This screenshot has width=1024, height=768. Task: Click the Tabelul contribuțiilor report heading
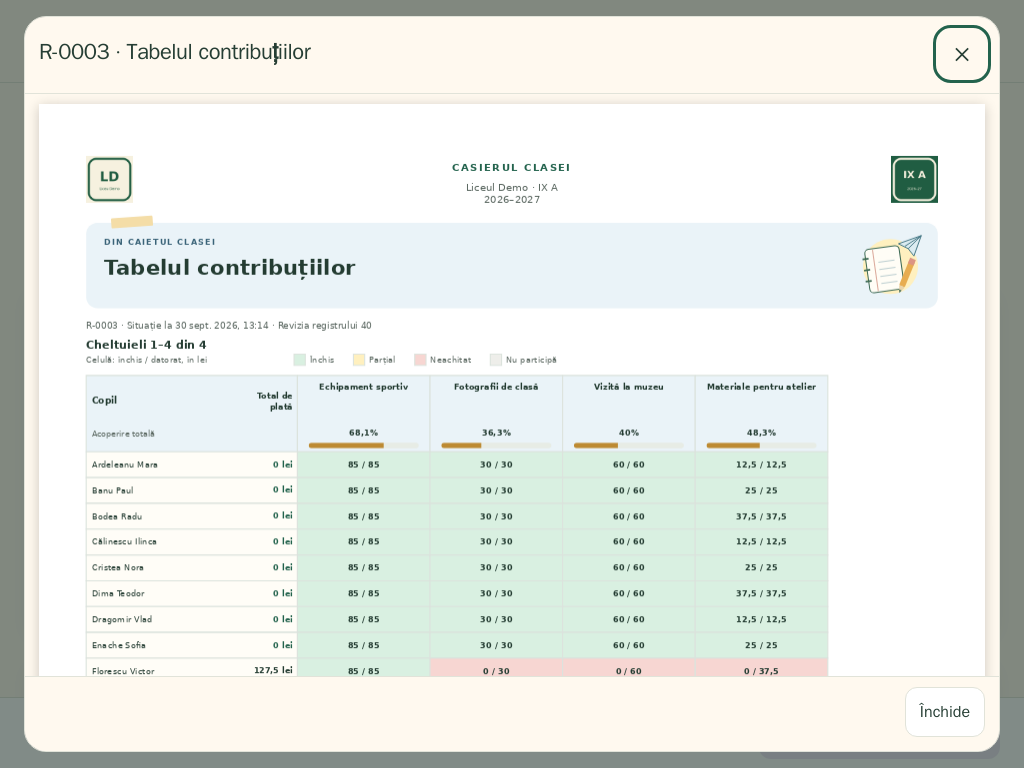pos(230,268)
